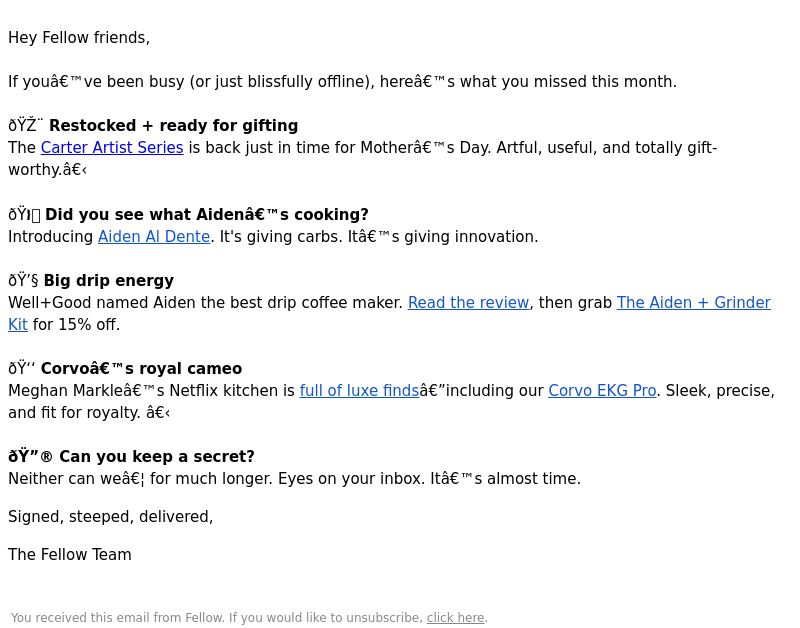Click garbled emoji before Can you keep a secret
The height and width of the screenshot is (628, 800).
coord(31,457)
